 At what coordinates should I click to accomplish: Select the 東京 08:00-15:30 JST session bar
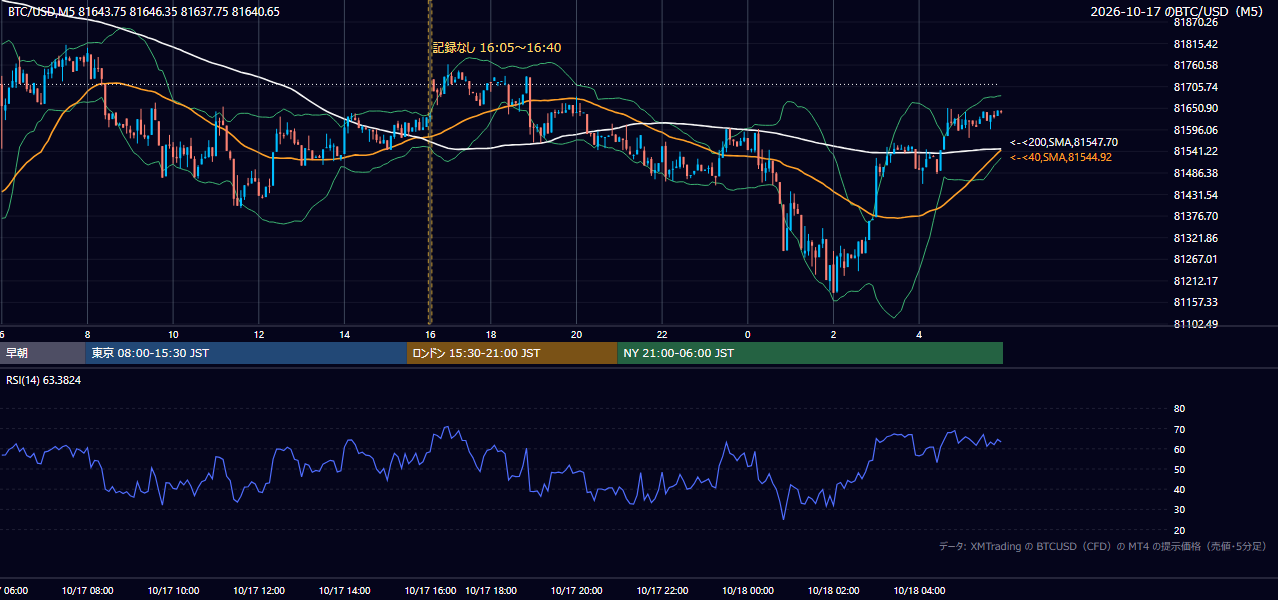coord(247,353)
